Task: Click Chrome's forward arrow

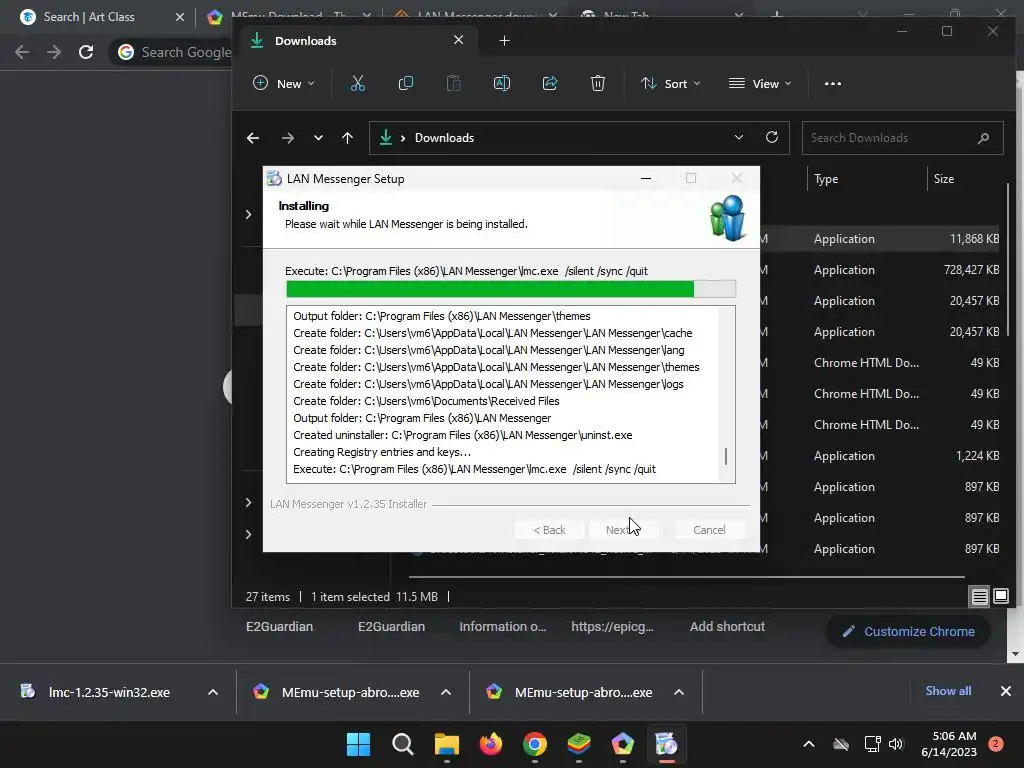Action: 54,52
